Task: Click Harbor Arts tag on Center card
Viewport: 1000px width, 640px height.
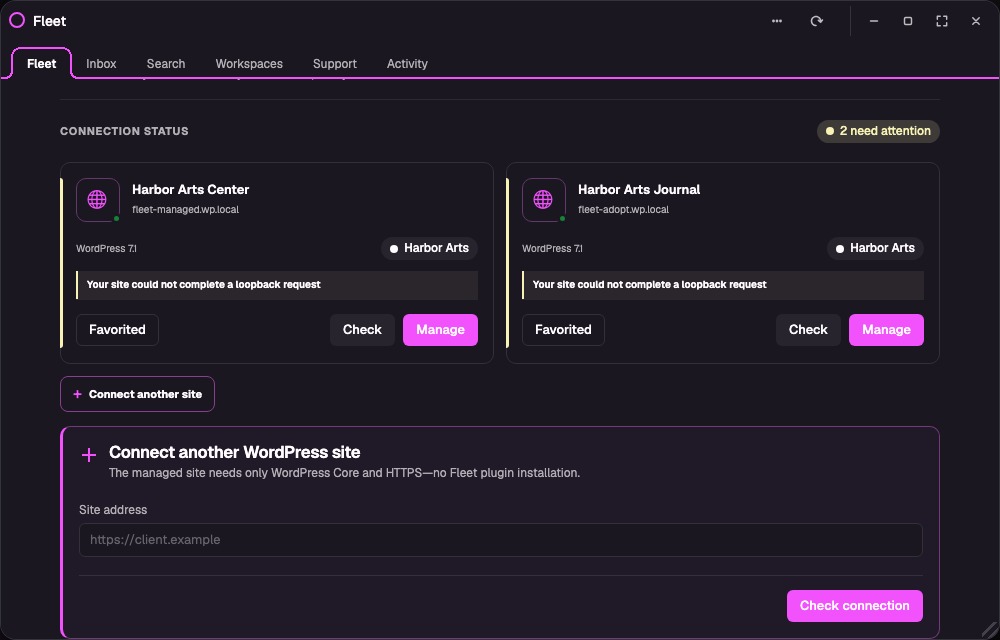Action: pyautogui.click(x=429, y=249)
